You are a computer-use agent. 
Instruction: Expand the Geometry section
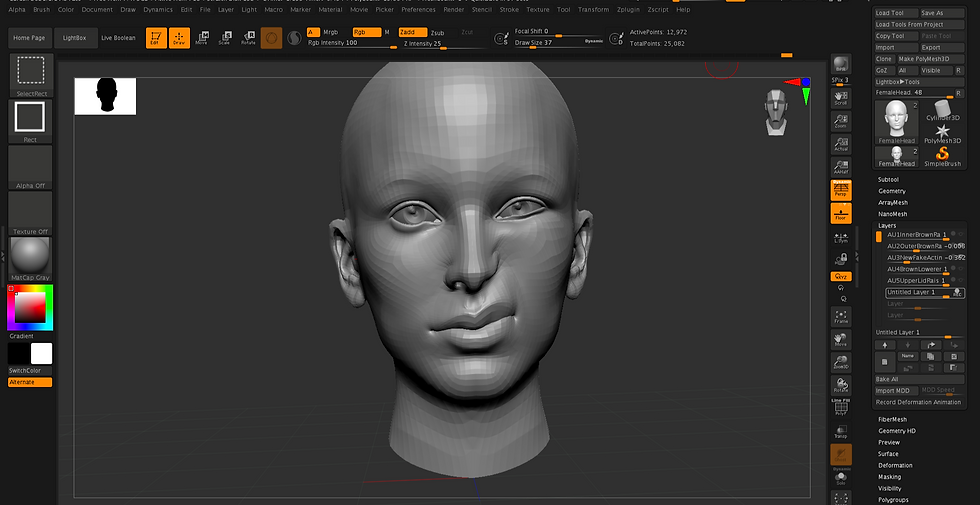pyautogui.click(x=892, y=191)
